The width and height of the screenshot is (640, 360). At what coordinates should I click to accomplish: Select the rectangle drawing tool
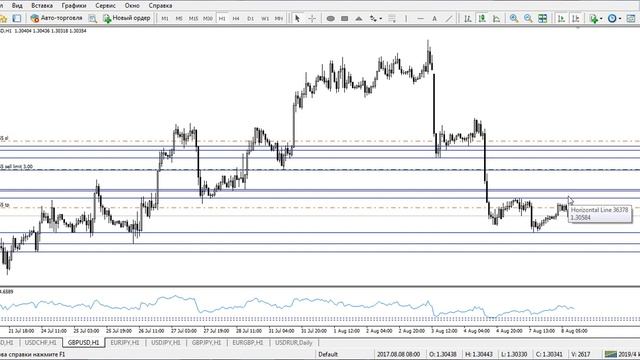pyautogui.click(x=344, y=18)
